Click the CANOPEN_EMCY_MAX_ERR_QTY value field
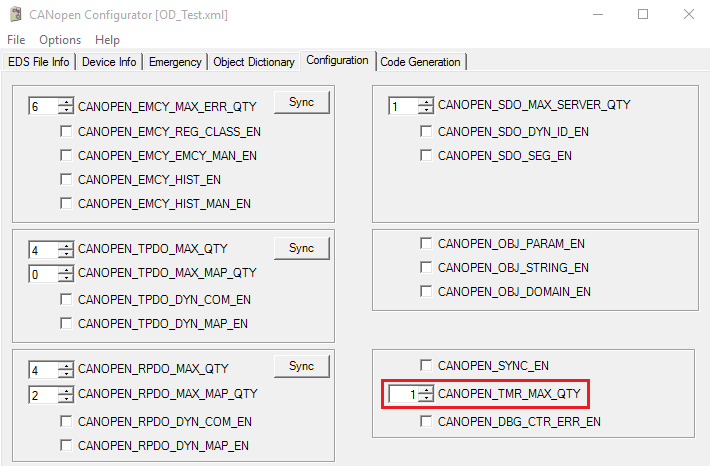This screenshot has height=466, width=710. pyautogui.click(x=43, y=106)
